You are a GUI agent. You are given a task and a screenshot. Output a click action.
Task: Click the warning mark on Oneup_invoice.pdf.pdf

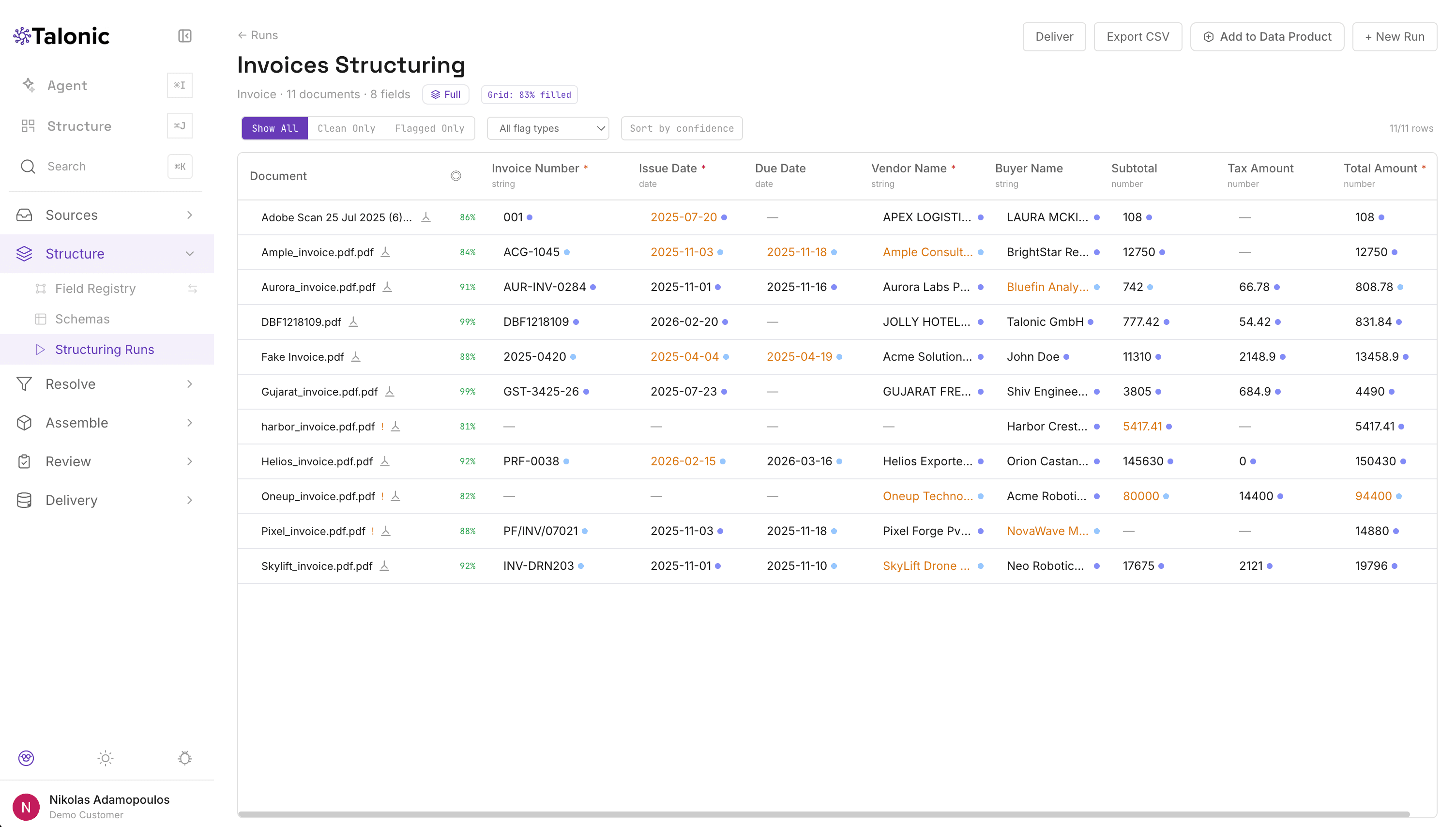pyautogui.click(x=382, y=496)
